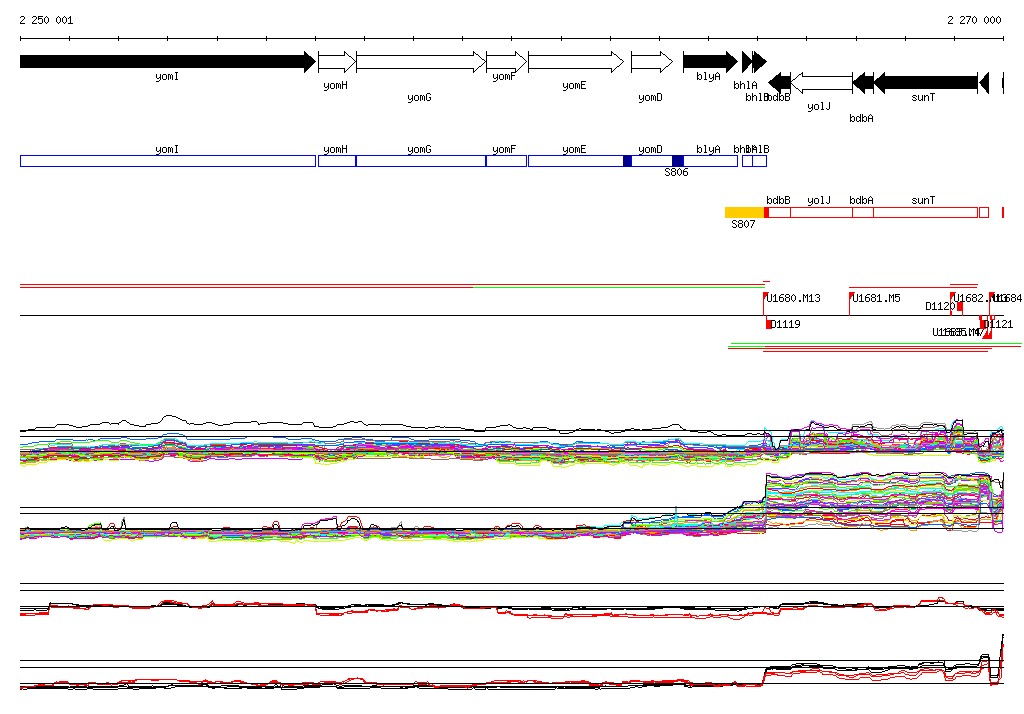The width and height of the screenshot is (1024, 714).
Task: Click the black sunT reverse-strand arrow
Action: click(x=925, y=83)
